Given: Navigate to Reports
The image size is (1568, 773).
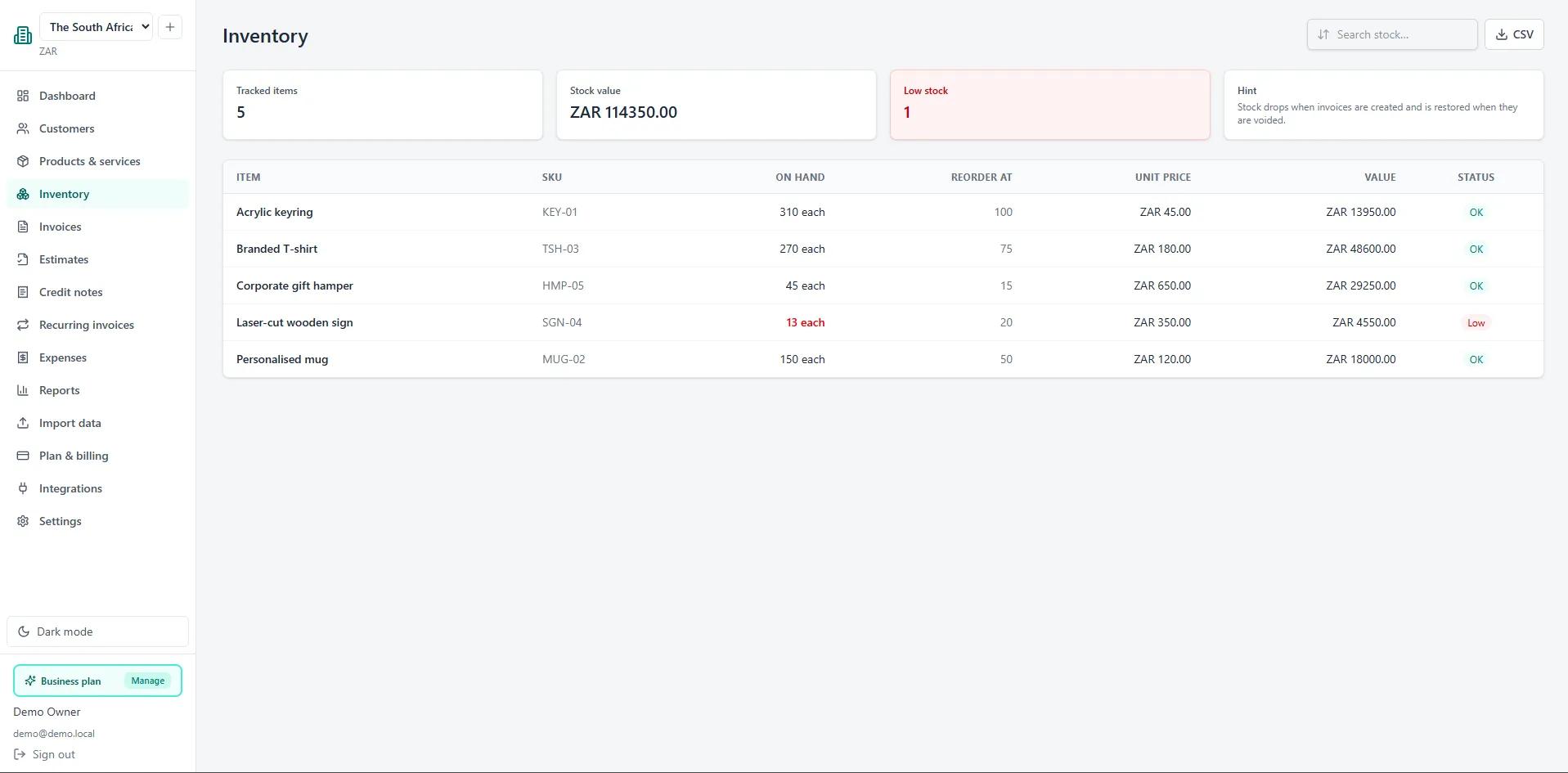Looking at the screenshot, I should [x=97, y=390].
